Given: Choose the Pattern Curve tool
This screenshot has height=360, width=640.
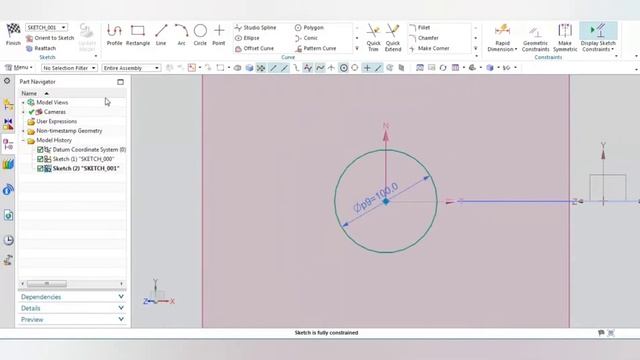Looking at the screenshot, I should click(316, 49).
